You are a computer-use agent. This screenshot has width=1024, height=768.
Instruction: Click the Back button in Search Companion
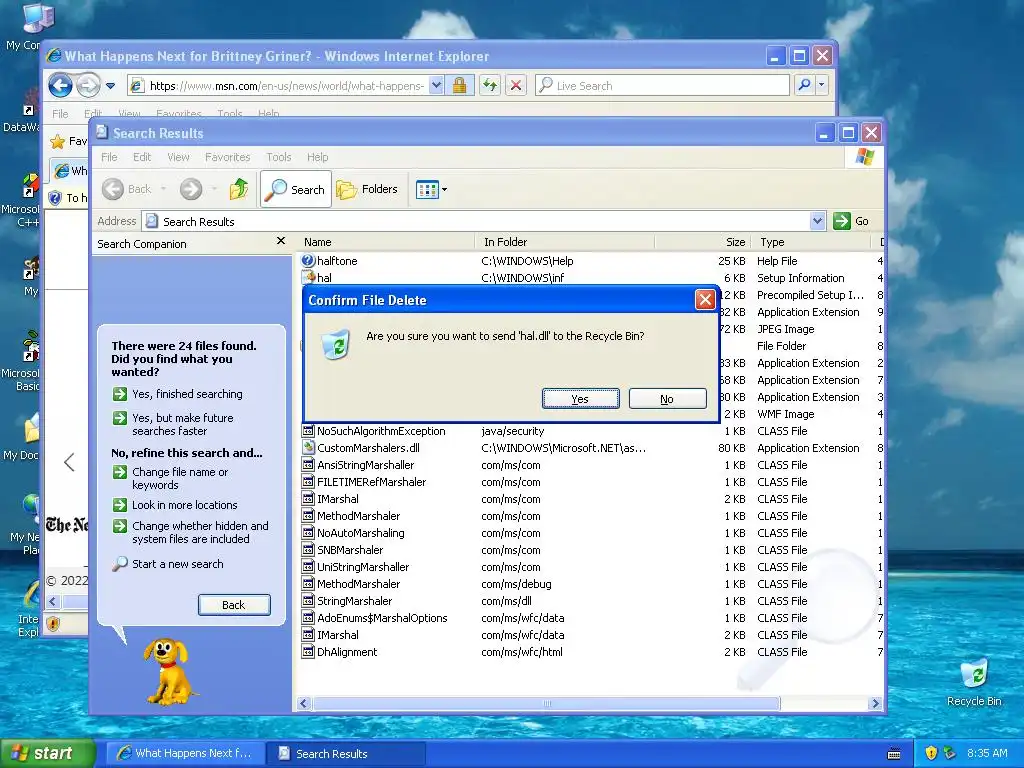point(234,605)
